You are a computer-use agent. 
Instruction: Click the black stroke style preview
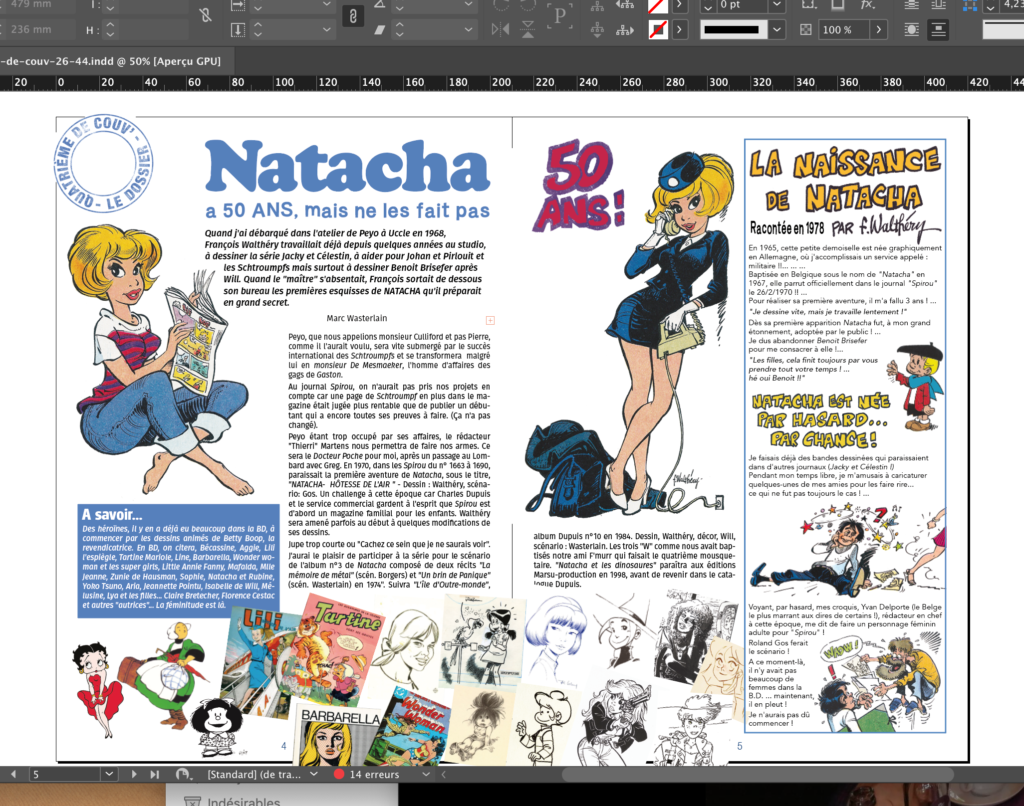coord(734,29)
